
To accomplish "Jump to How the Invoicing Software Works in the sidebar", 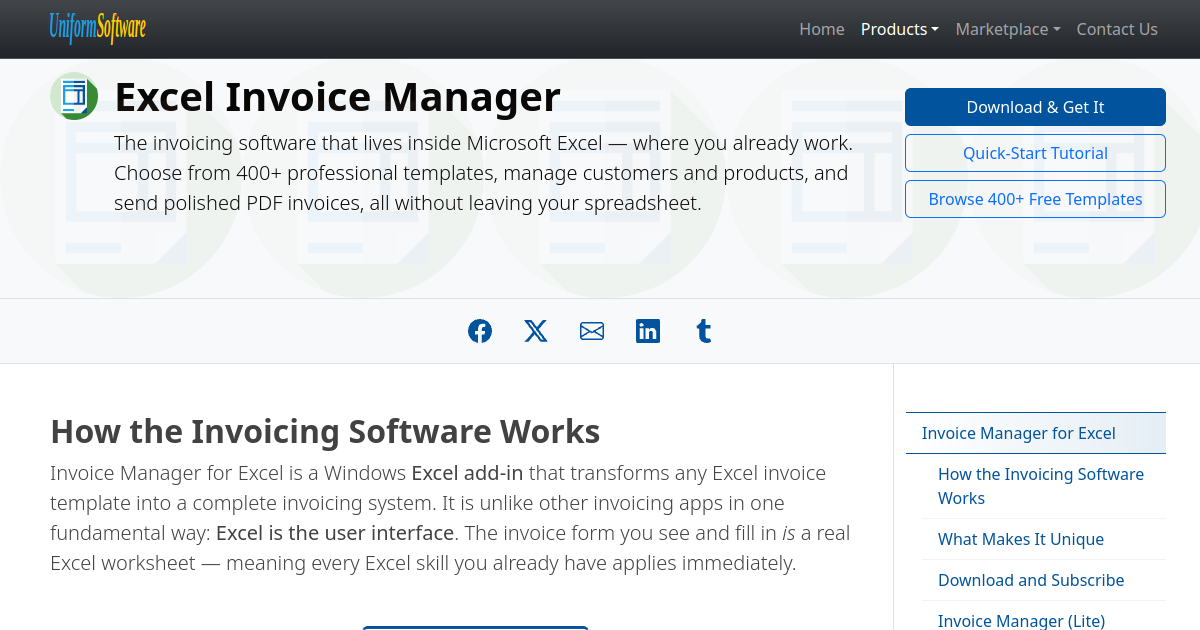I will pyautogui.click(x=1044, y=486).
